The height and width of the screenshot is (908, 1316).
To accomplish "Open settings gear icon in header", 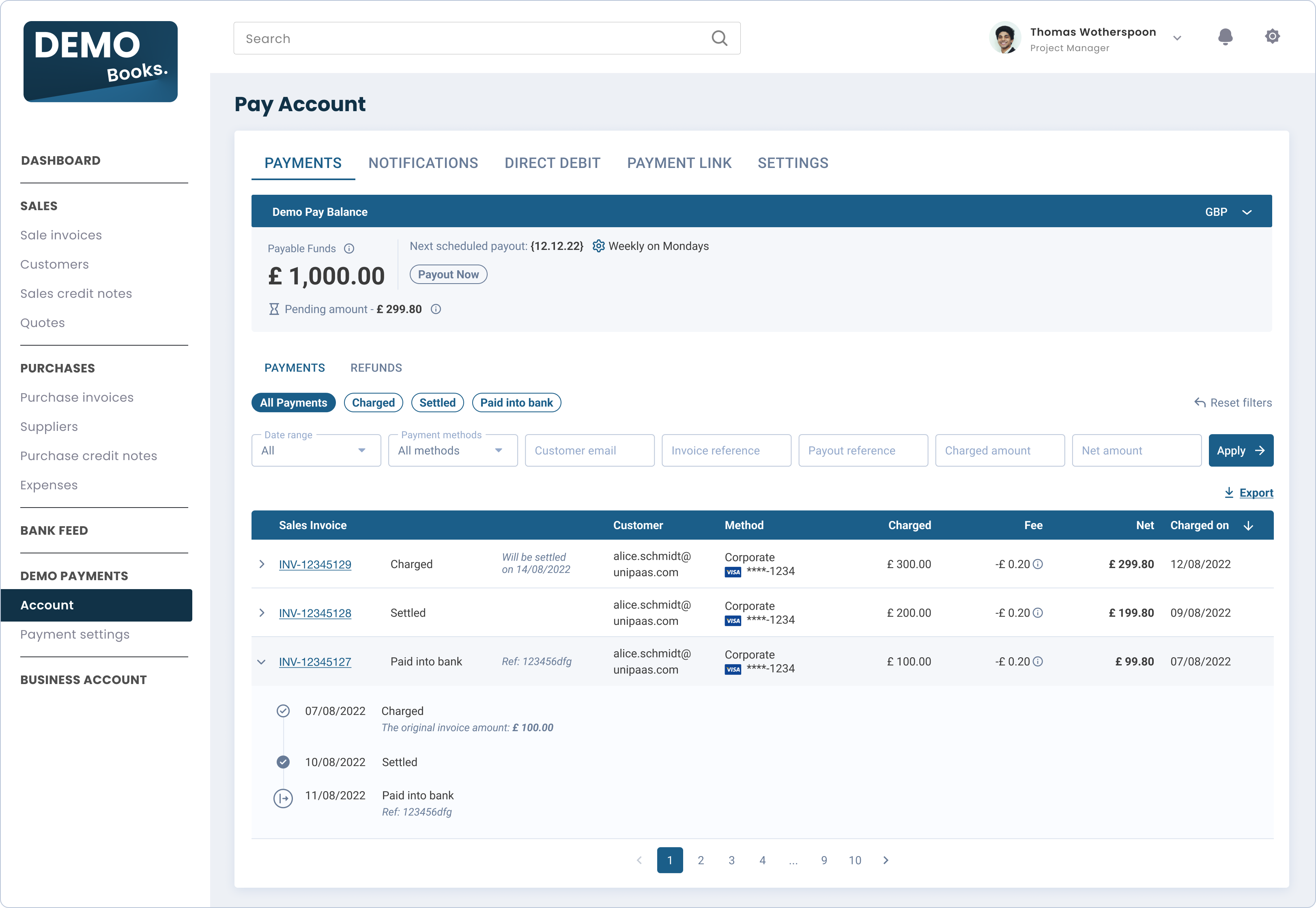I will coord(1272,37).
